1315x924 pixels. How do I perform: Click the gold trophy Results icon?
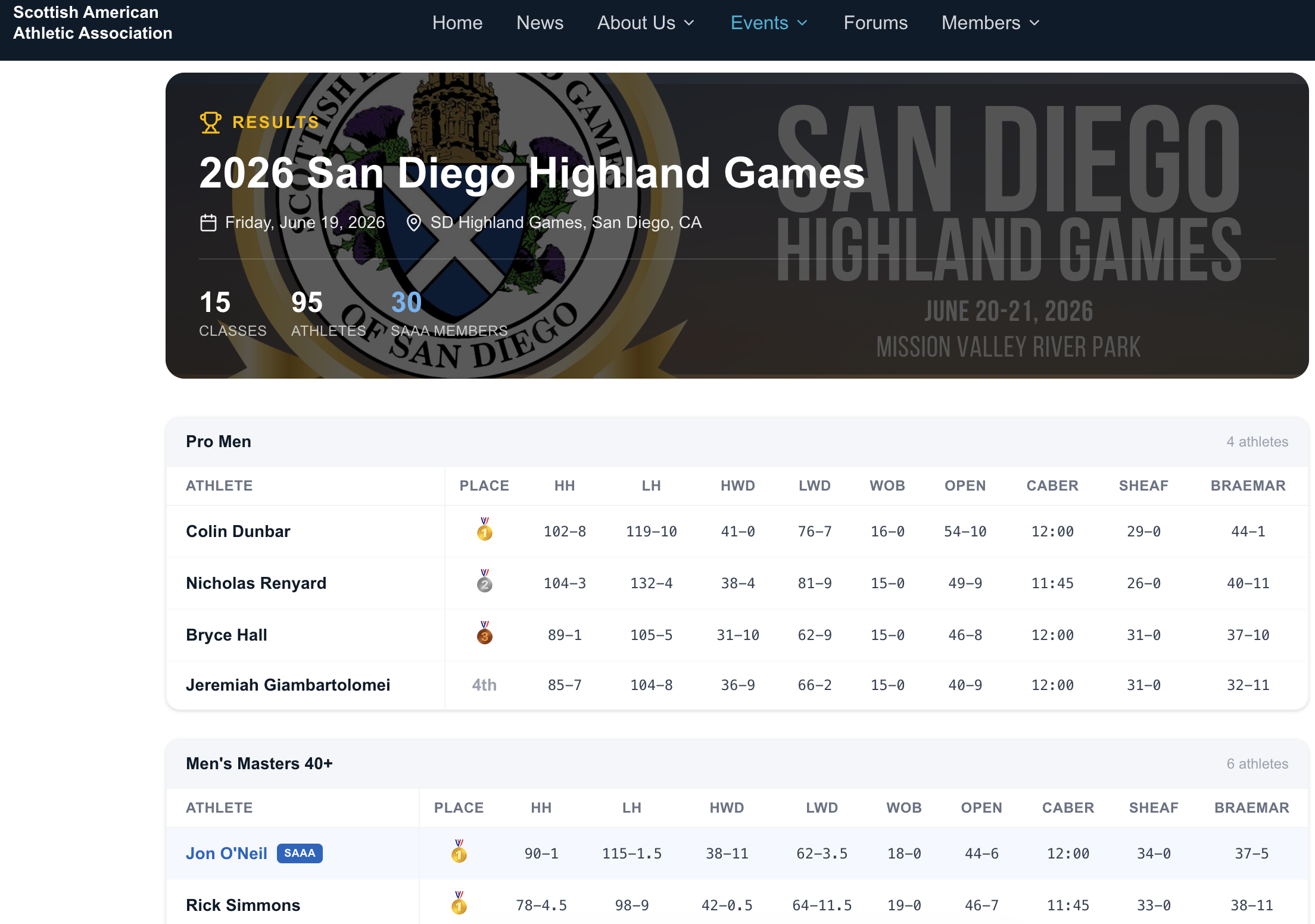(210, 122)
